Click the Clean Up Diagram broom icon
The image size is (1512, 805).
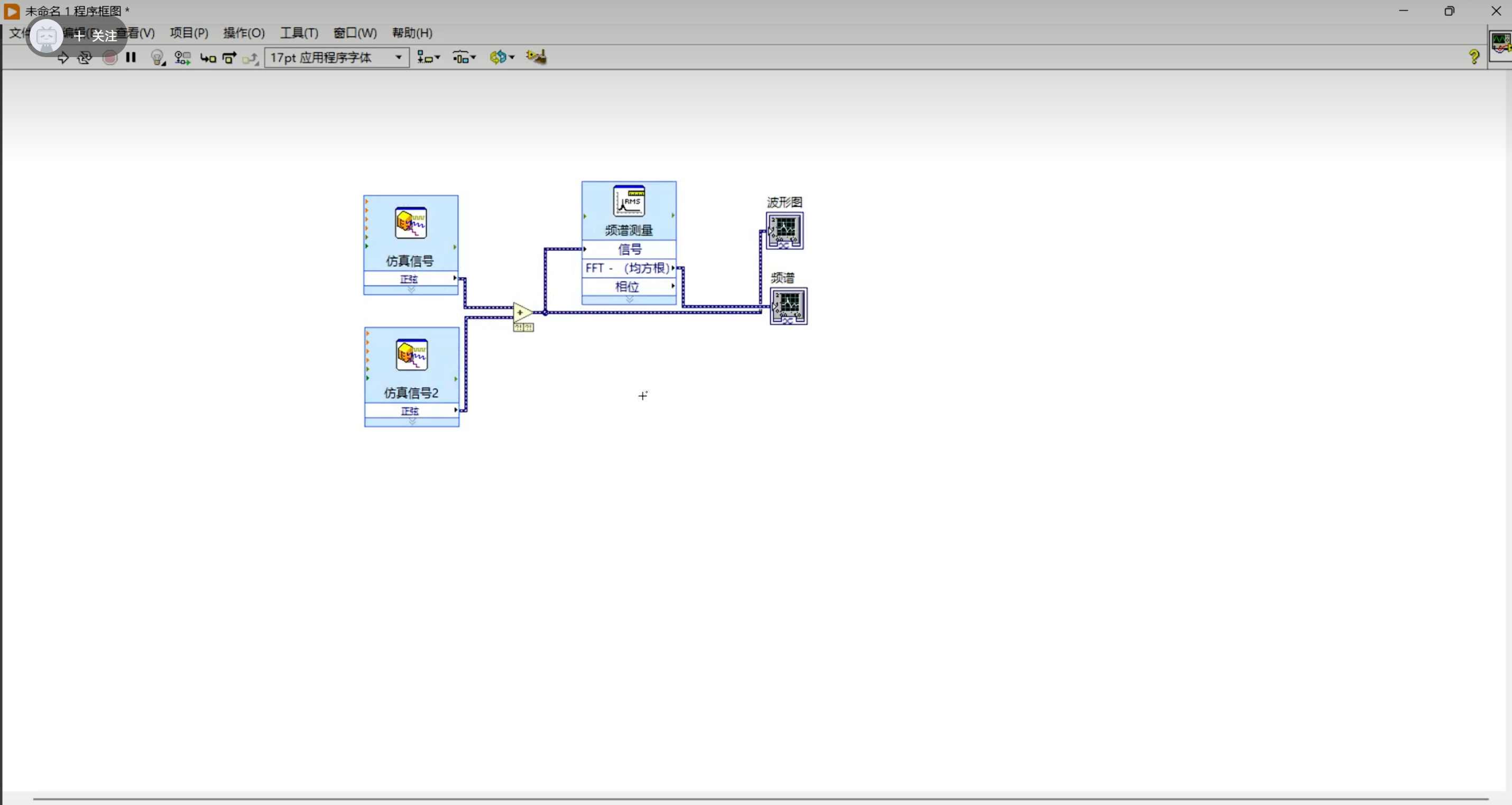pos(537,57)
